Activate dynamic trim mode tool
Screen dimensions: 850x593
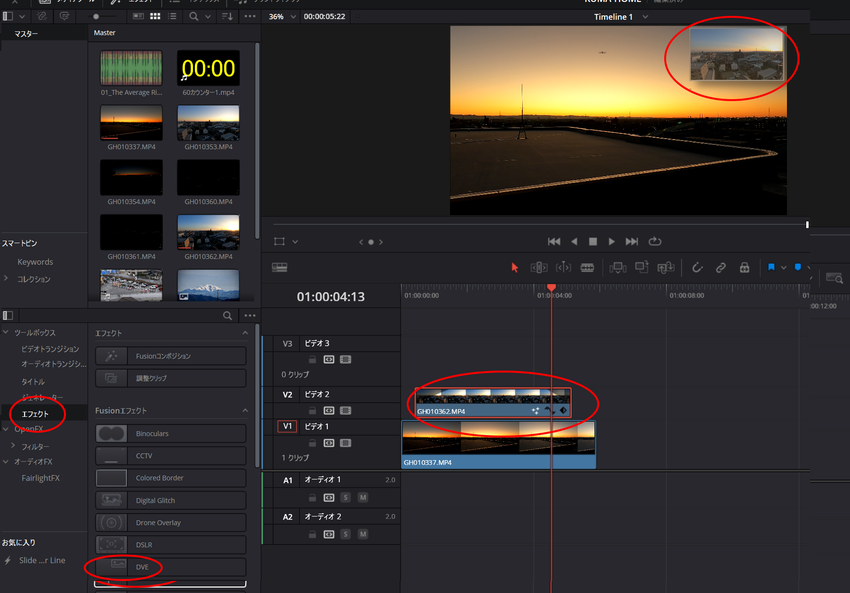pos(563,267)
